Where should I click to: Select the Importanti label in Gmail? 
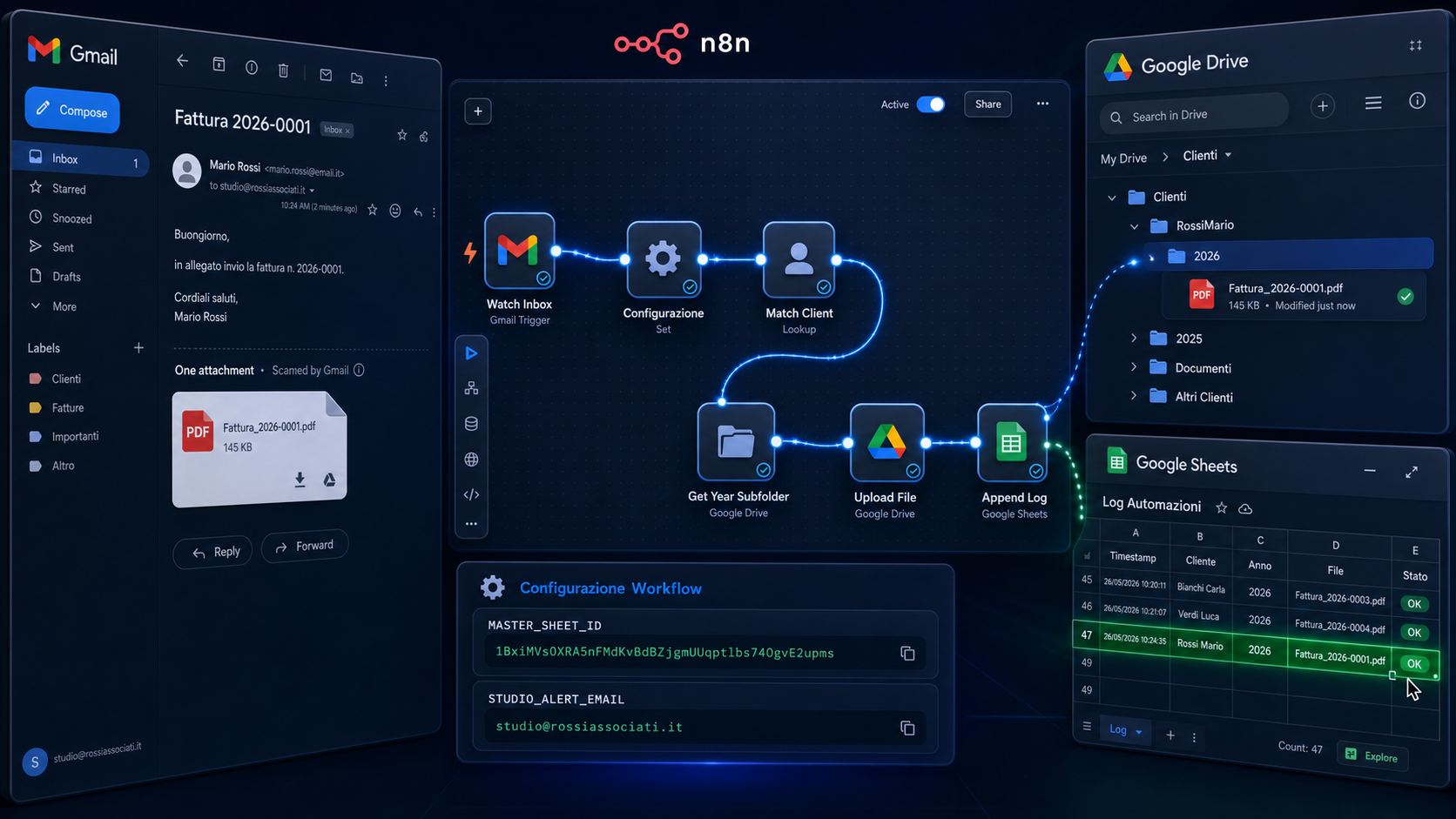tap(75, 436)
